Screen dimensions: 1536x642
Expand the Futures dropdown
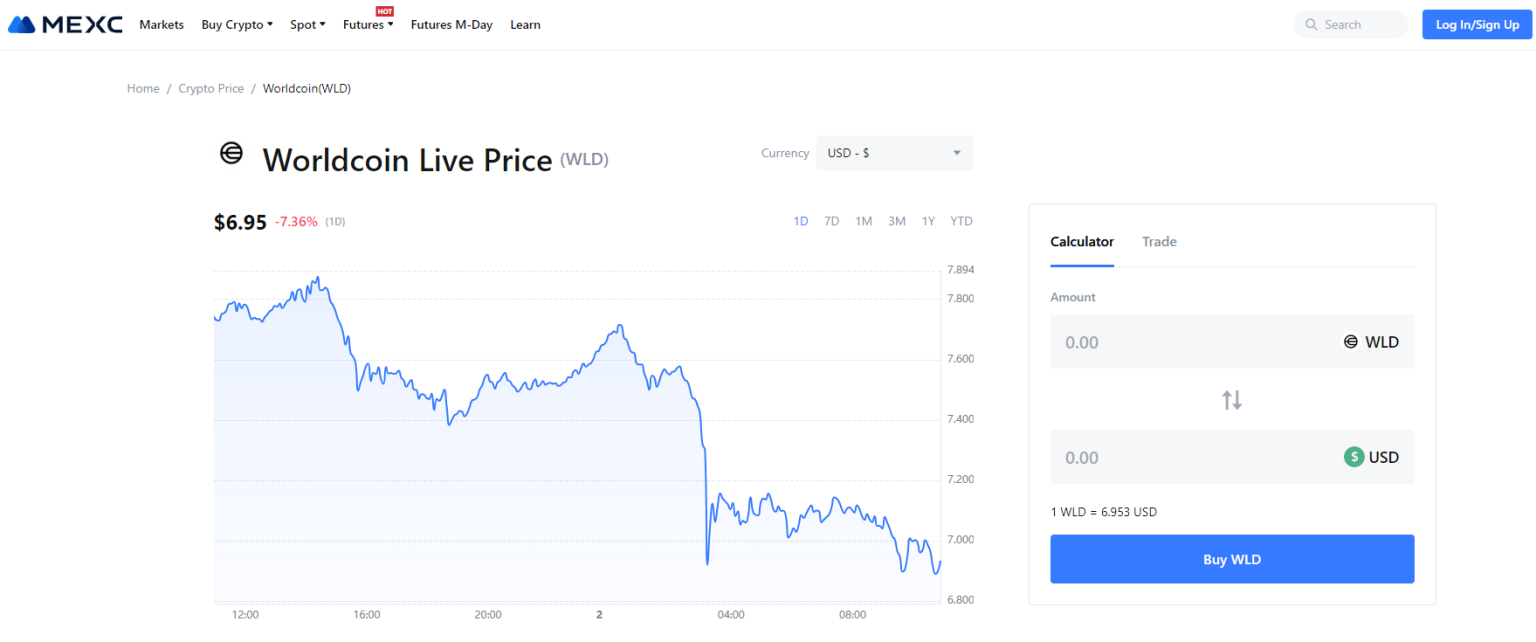(x=366, y=24)
